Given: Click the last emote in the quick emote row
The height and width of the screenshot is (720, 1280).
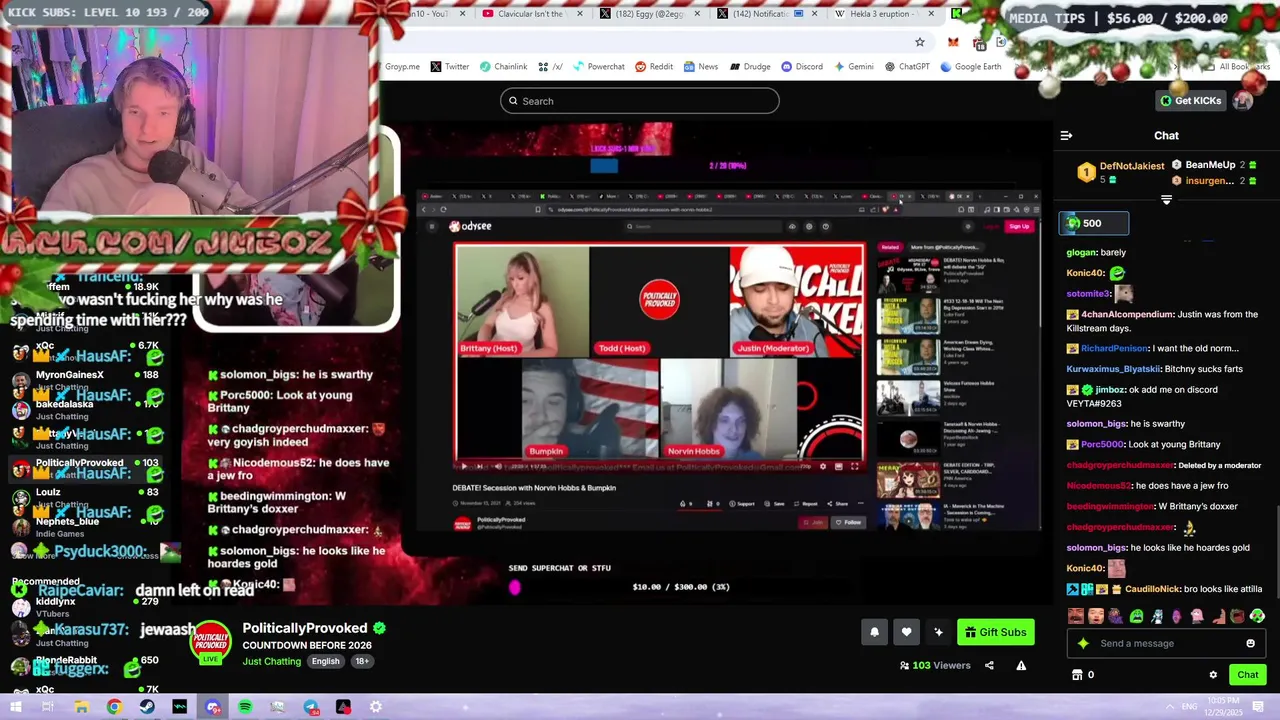Looking at the screenshot, I should (x=1257, y=616).
